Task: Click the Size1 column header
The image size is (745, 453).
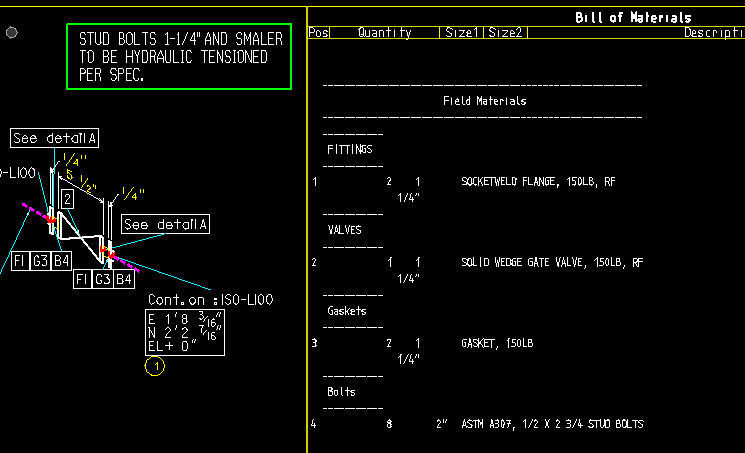Action: pyautogui.click(x=461, y=33)
